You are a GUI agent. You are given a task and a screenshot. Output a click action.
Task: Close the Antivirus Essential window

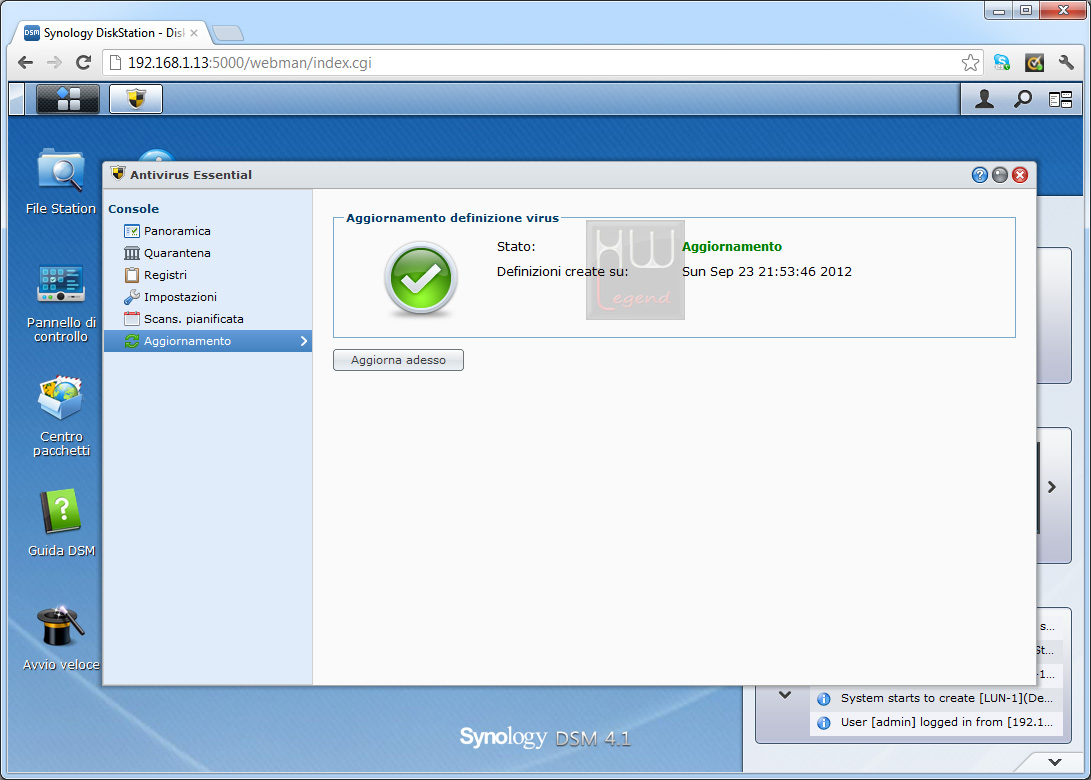point(1020,175)
